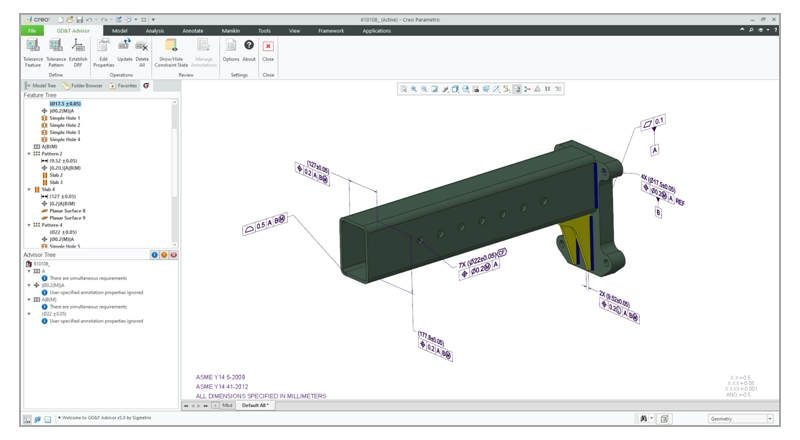Open the Establish DRF tool
The width and height of the screenshot is (800, 440).
click(x=78, y=53)
